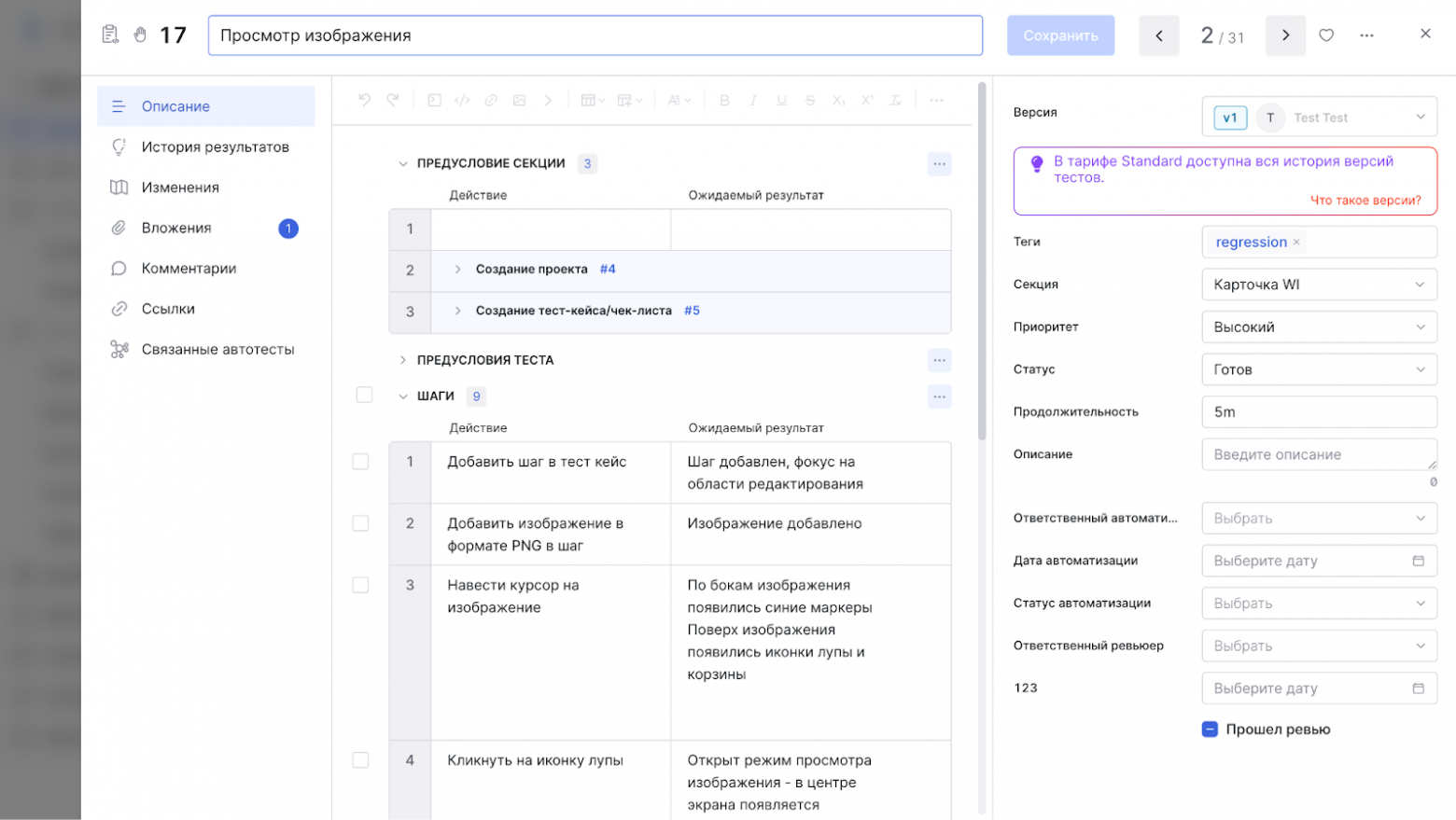
Task: Click the Сохранить button
Action: coord(1060,35)
